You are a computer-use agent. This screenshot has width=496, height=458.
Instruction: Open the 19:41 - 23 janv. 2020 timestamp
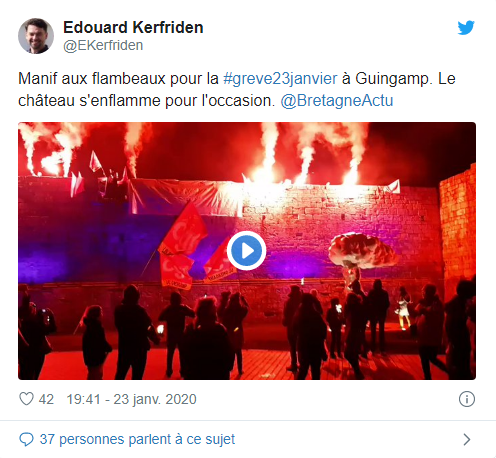[x=131, y=399]
